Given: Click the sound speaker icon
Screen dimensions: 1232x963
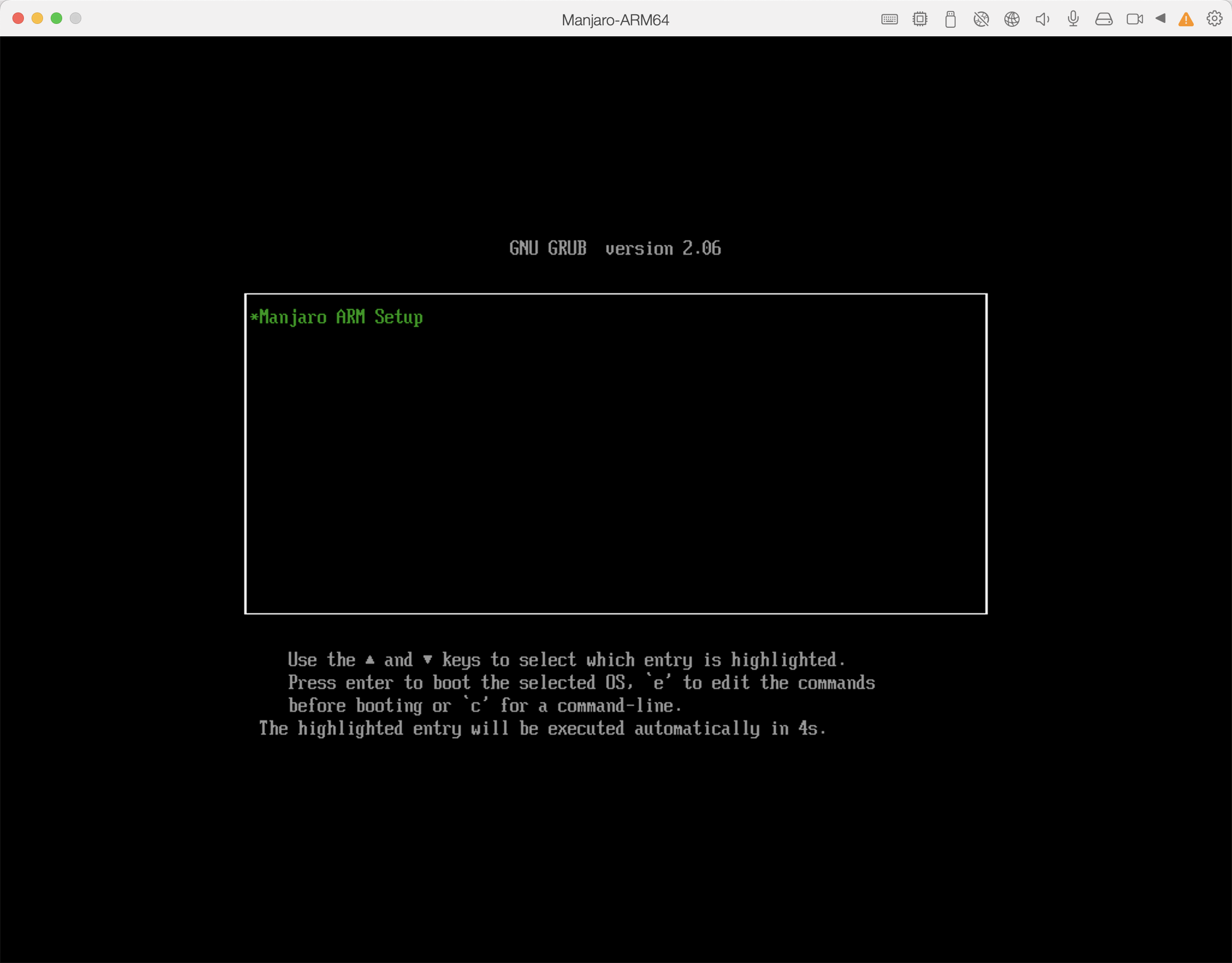Looking at the screenshot, I should (x=1043, y=19).
